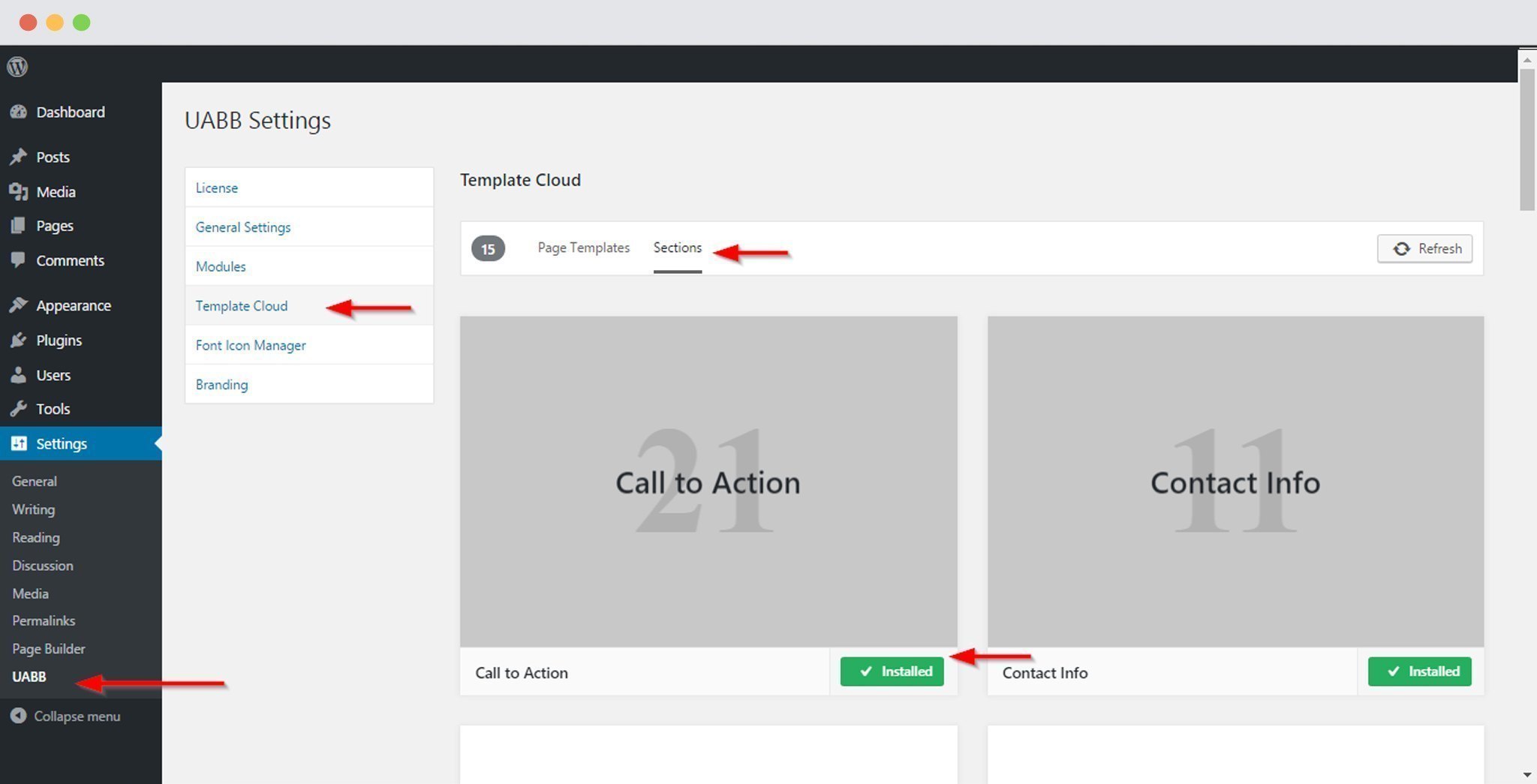1537x784 pixels.
Task: Toggle the Installed state for Contact Info
Action: 1419,671
